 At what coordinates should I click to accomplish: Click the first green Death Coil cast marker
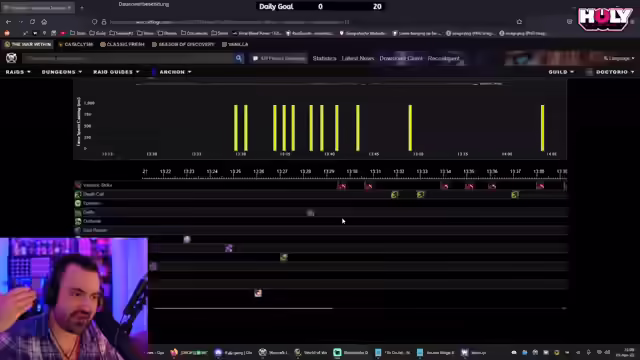click(394, 195)
